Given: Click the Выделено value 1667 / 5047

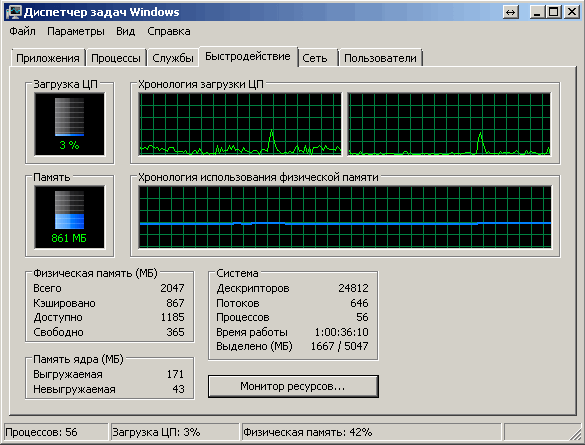Looking at the screenshot, I should 340,346.
